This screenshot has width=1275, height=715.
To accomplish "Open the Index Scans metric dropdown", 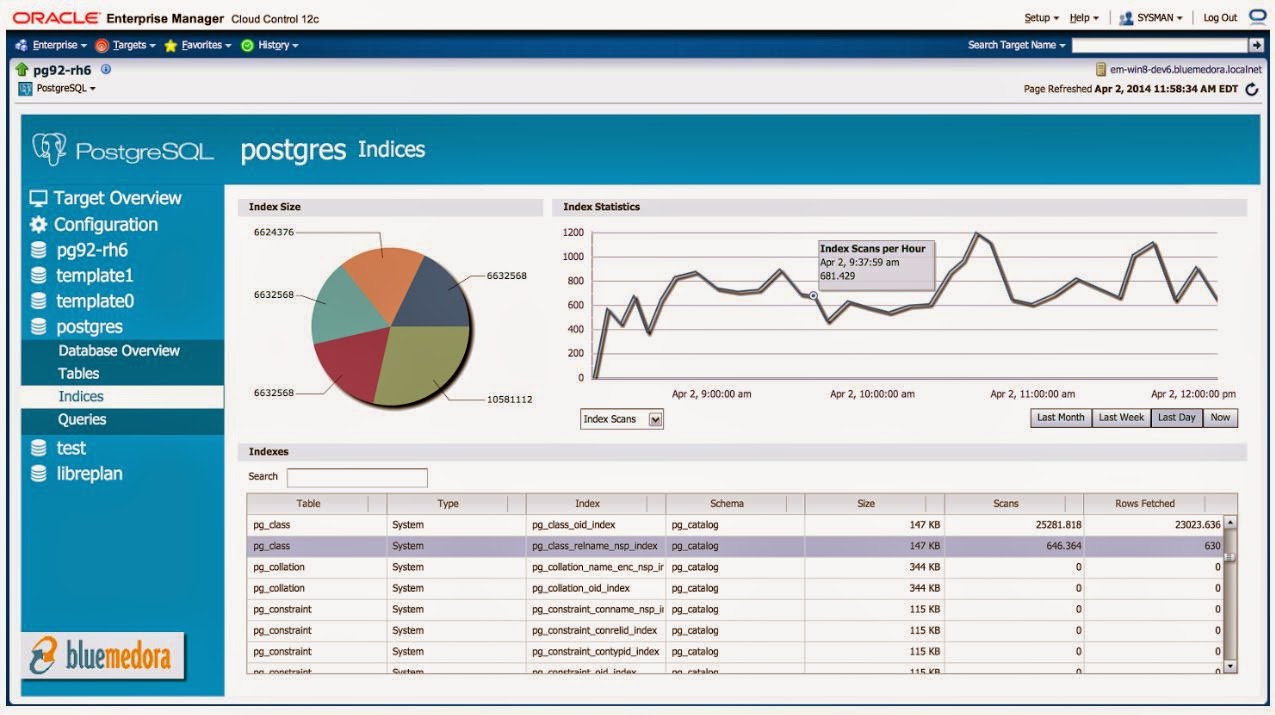I will 622,419.
